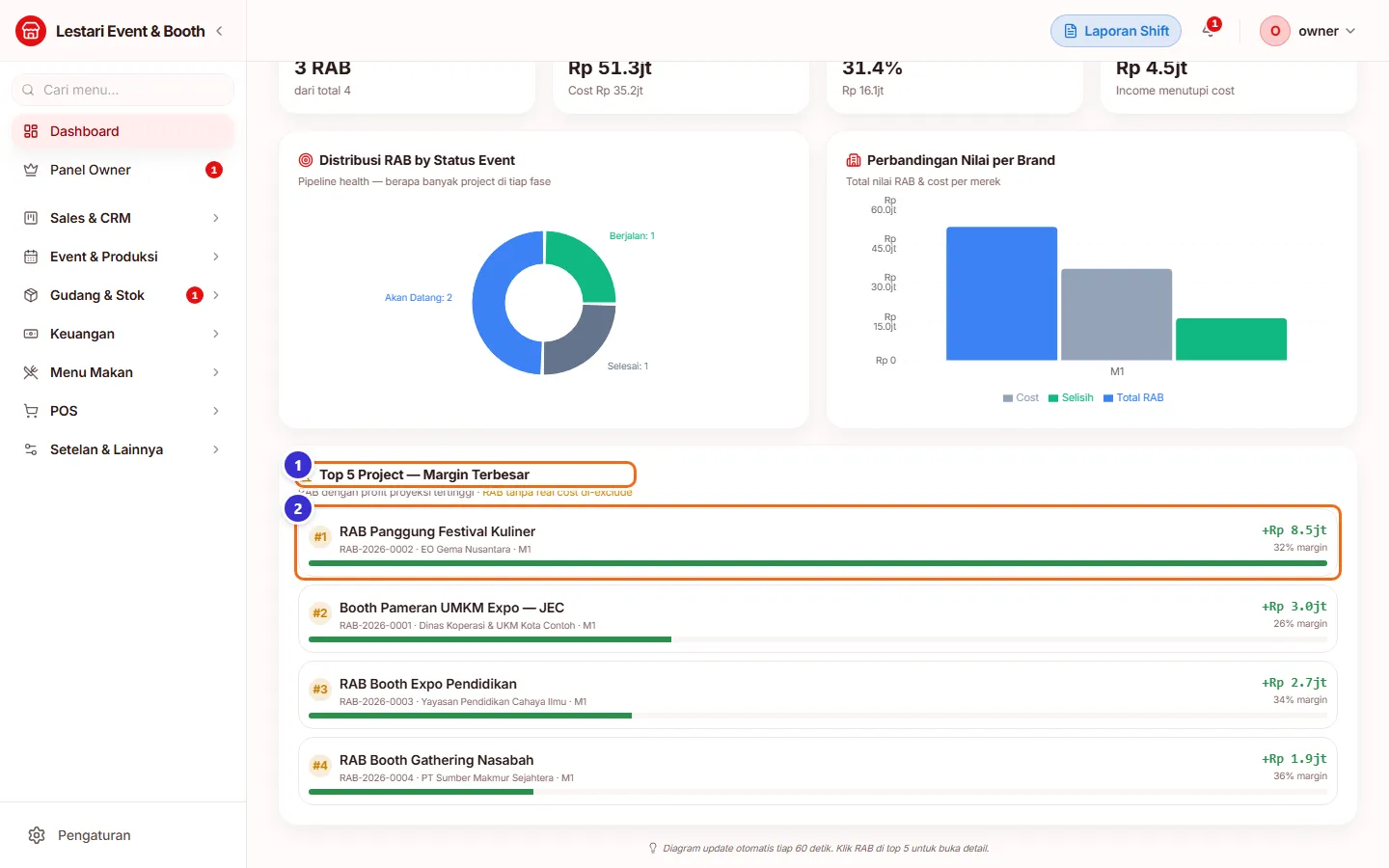
Task: Click the Laporan Shift button
Action: point(1116,31)
